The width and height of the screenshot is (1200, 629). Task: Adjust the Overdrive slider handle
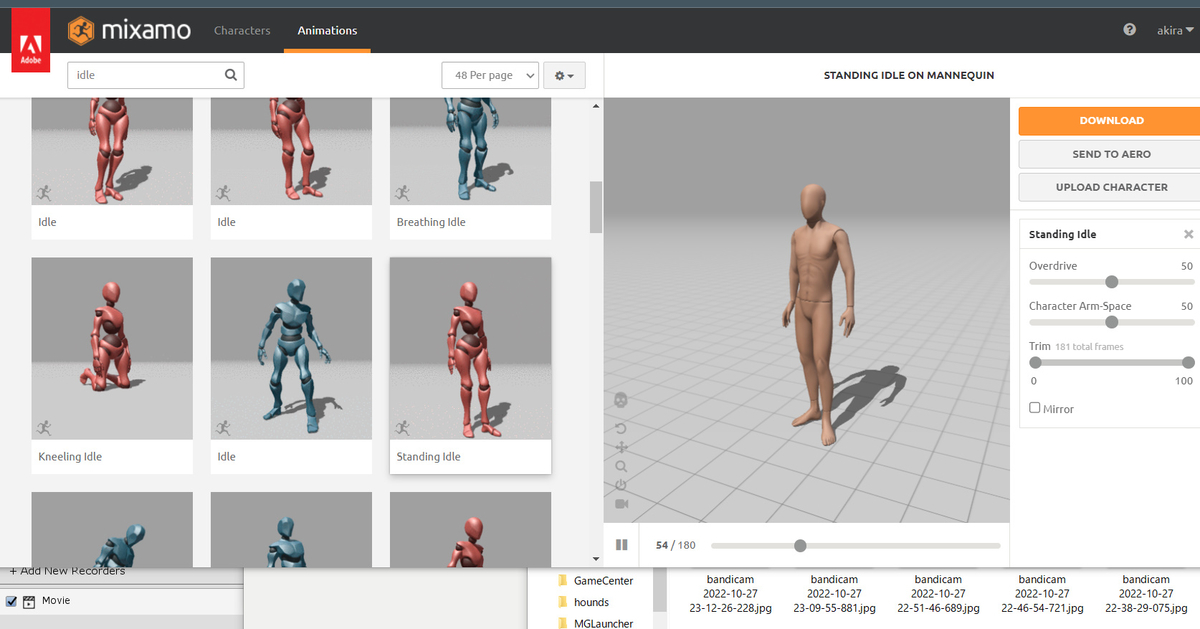1111,282
